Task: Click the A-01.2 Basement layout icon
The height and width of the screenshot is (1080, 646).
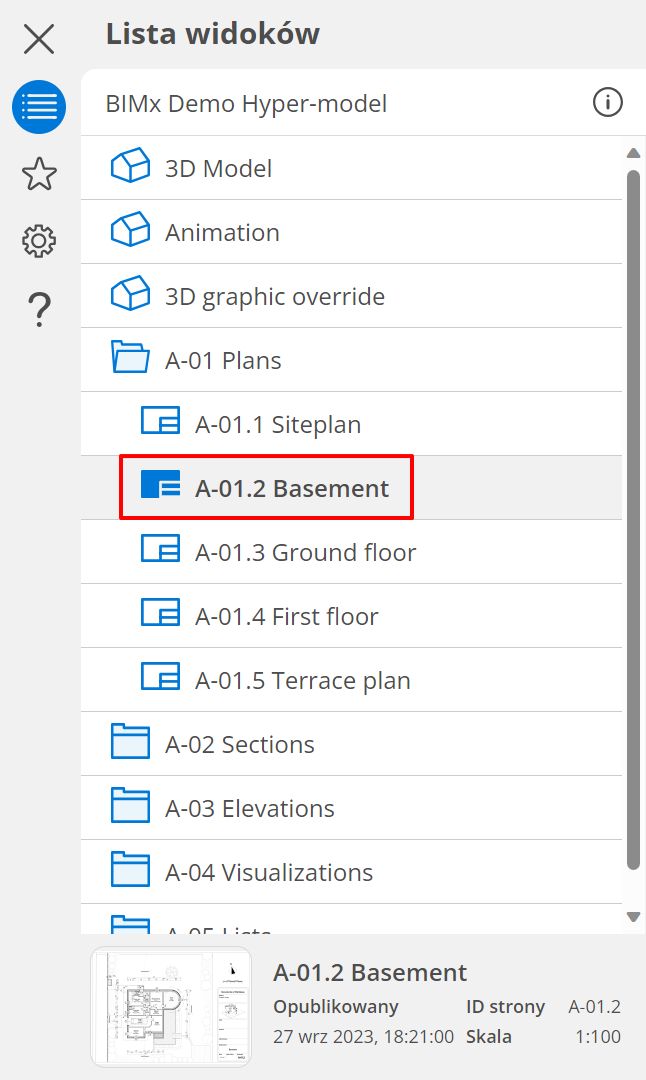Action: coord(160,488)
